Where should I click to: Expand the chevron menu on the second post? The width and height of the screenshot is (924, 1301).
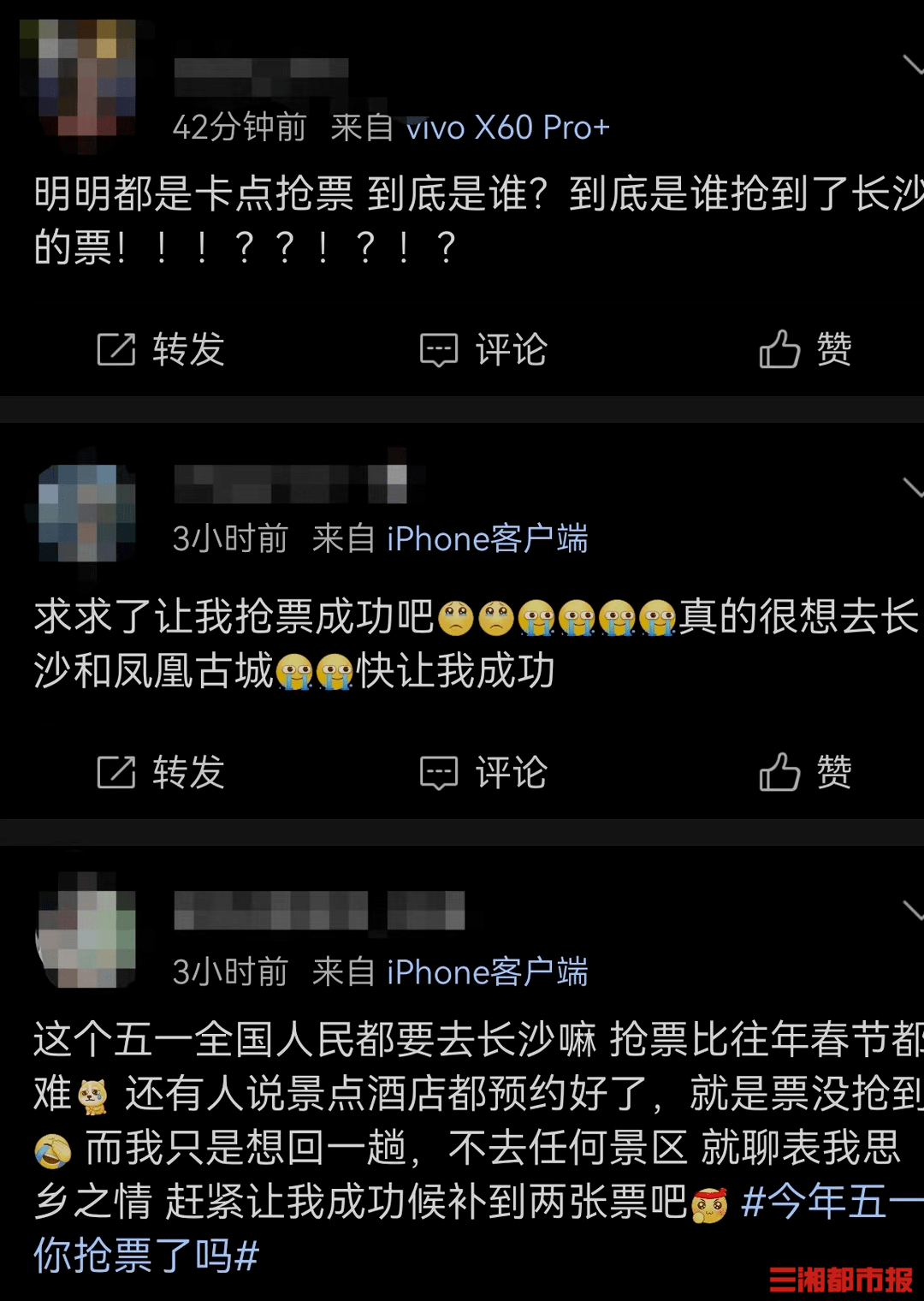click(913, 487)
